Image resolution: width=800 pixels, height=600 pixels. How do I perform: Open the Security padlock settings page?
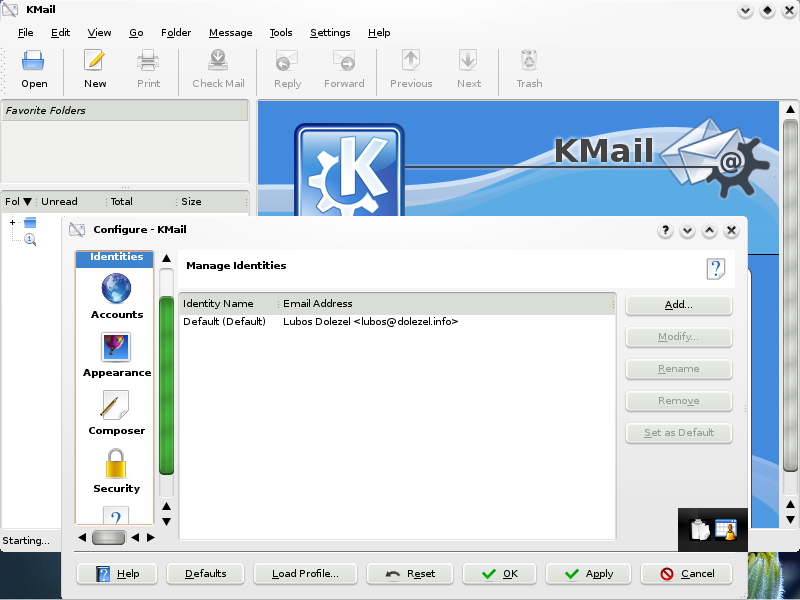(x=116, y=463)
